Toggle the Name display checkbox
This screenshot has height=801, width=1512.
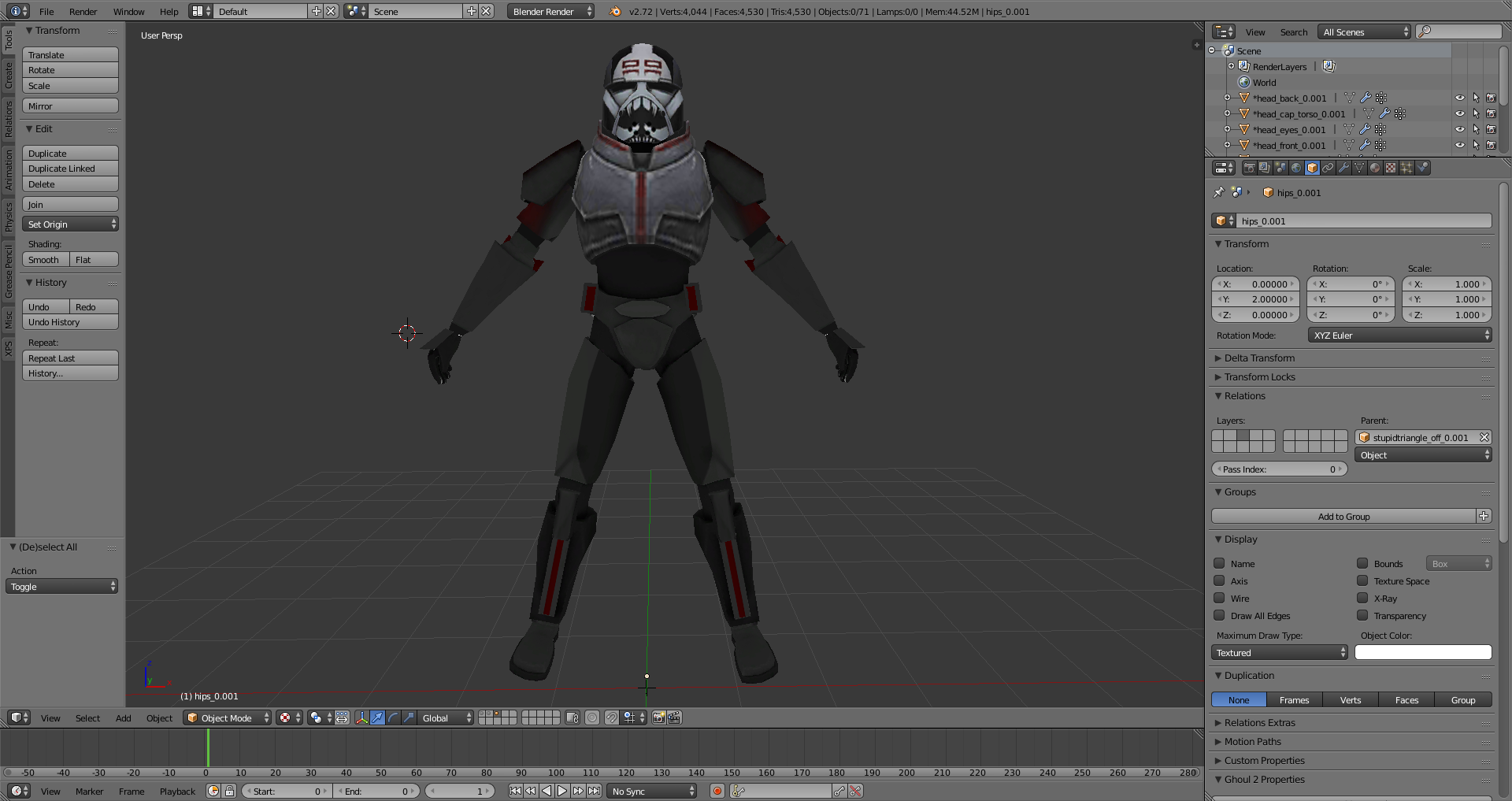point(1219,563)
